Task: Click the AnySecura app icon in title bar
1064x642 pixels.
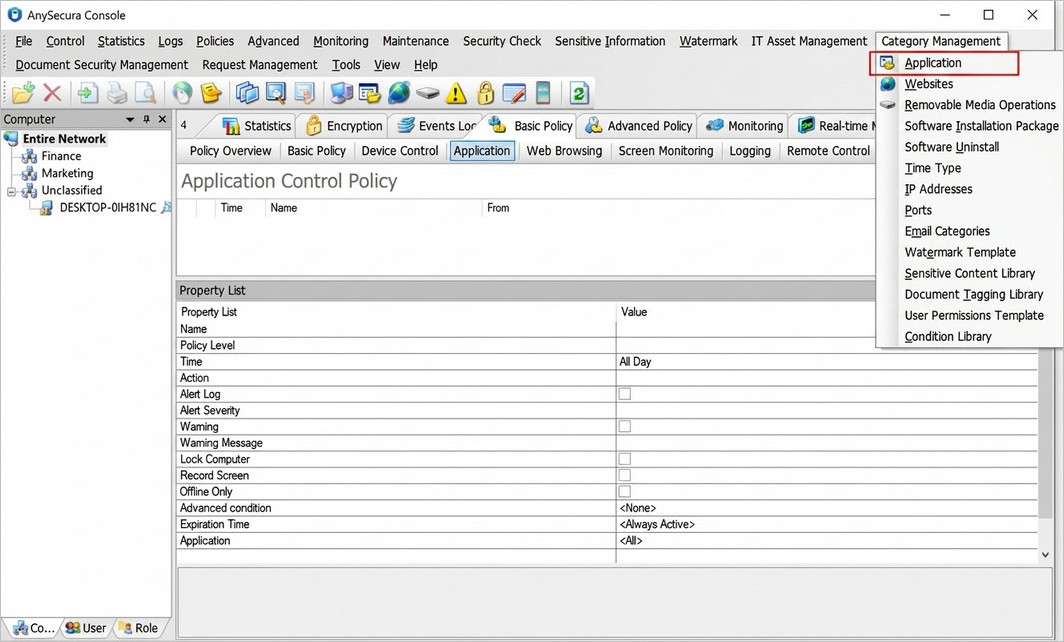Action: click(14, 14)
